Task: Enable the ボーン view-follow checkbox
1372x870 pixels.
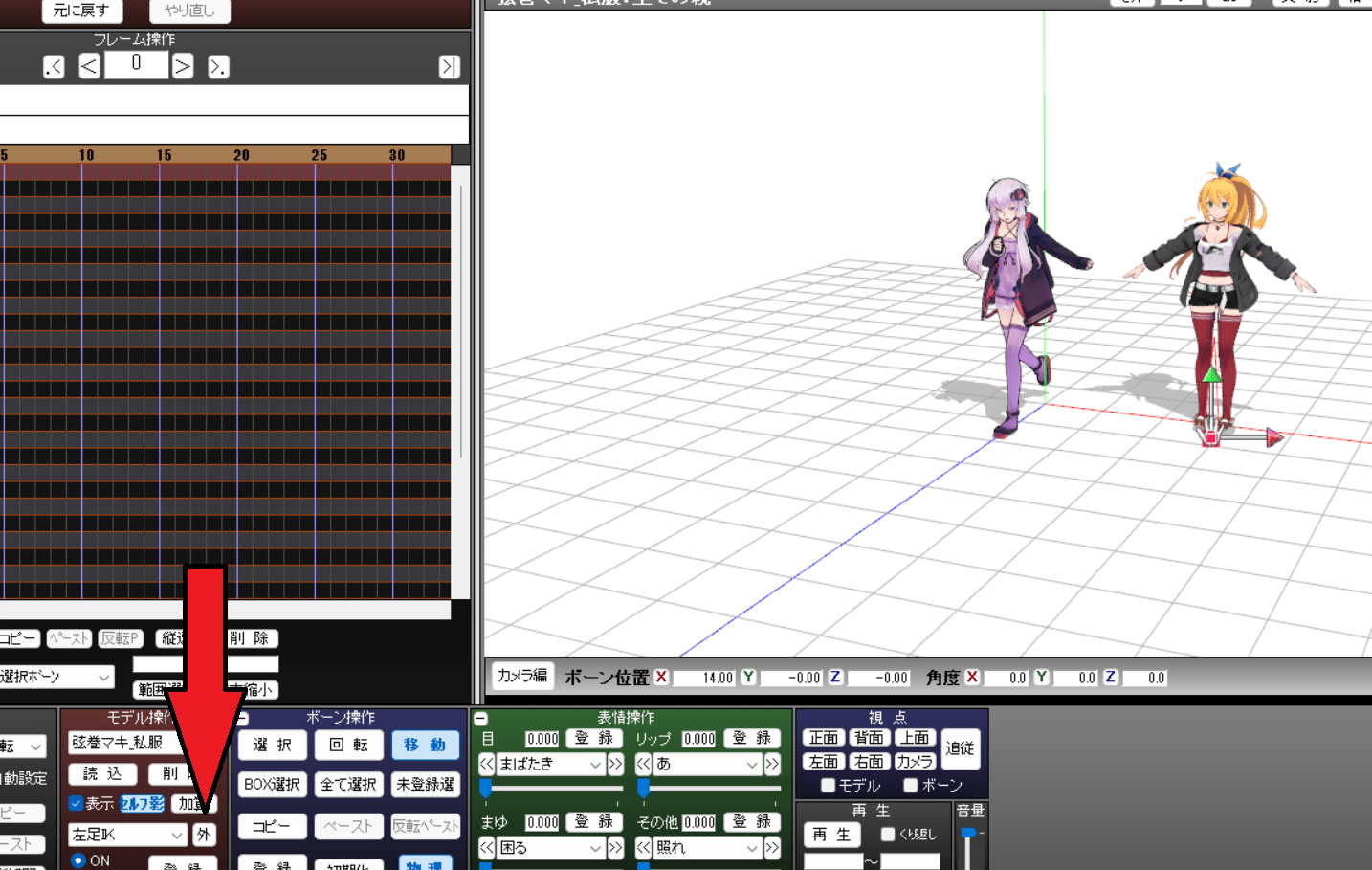Action: pos(911,786)
